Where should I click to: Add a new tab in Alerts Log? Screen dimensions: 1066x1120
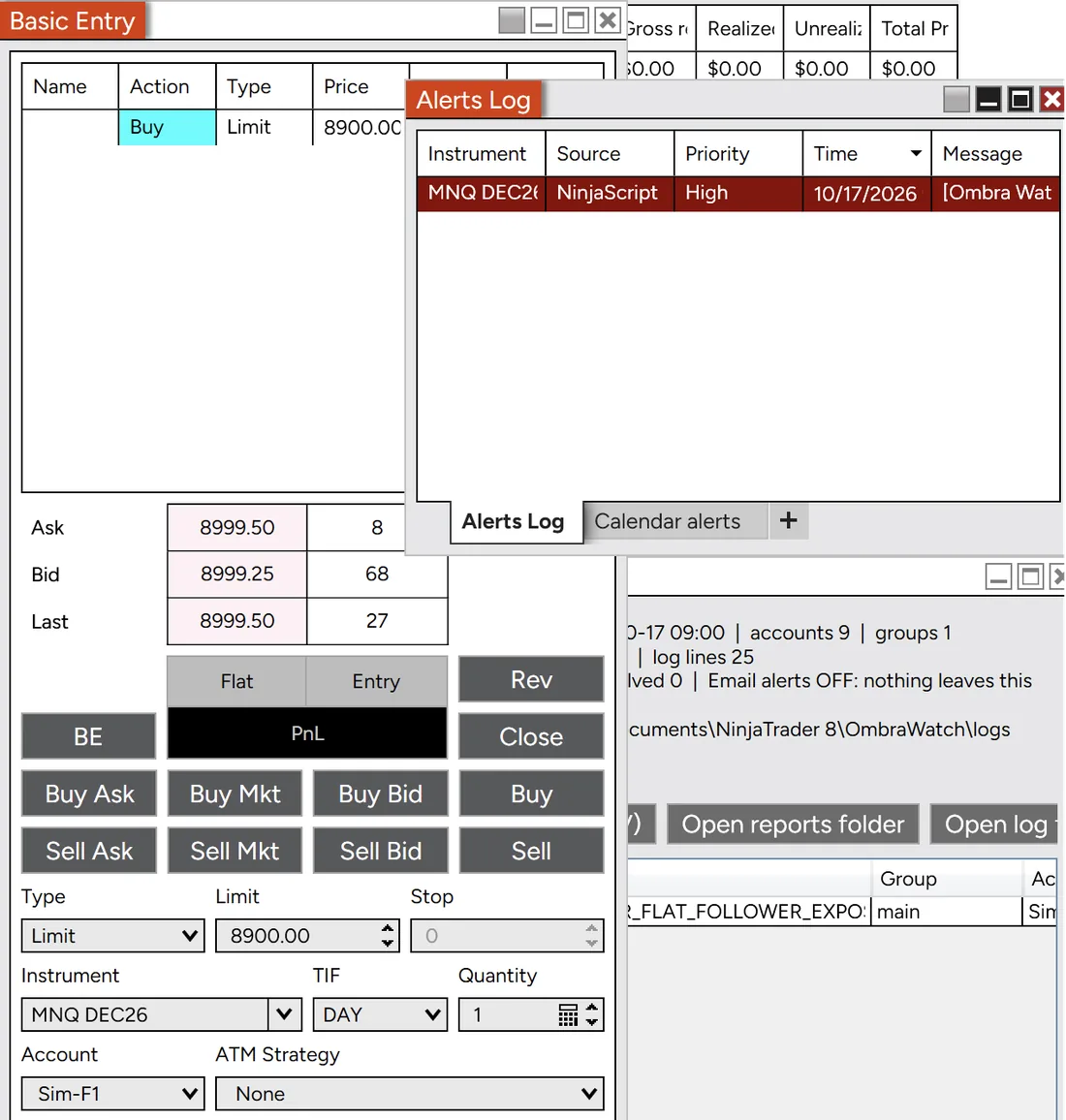click(x=788, y=520)
